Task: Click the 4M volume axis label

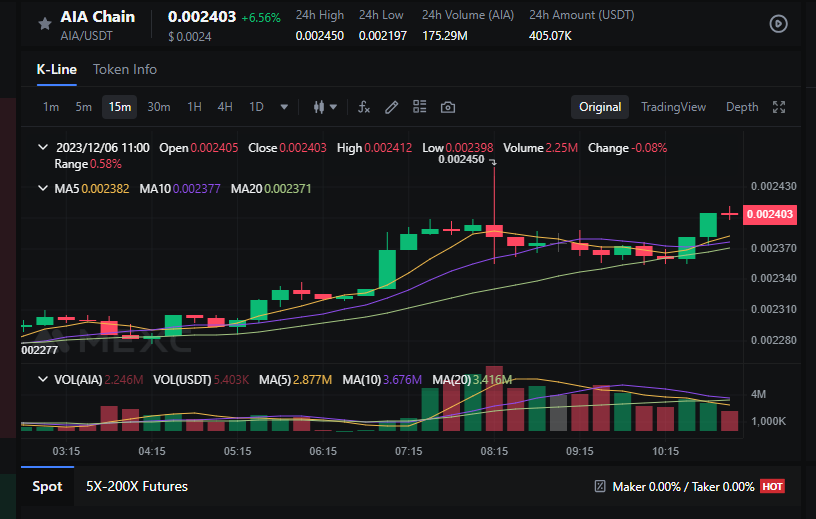Action: point(758,394)
